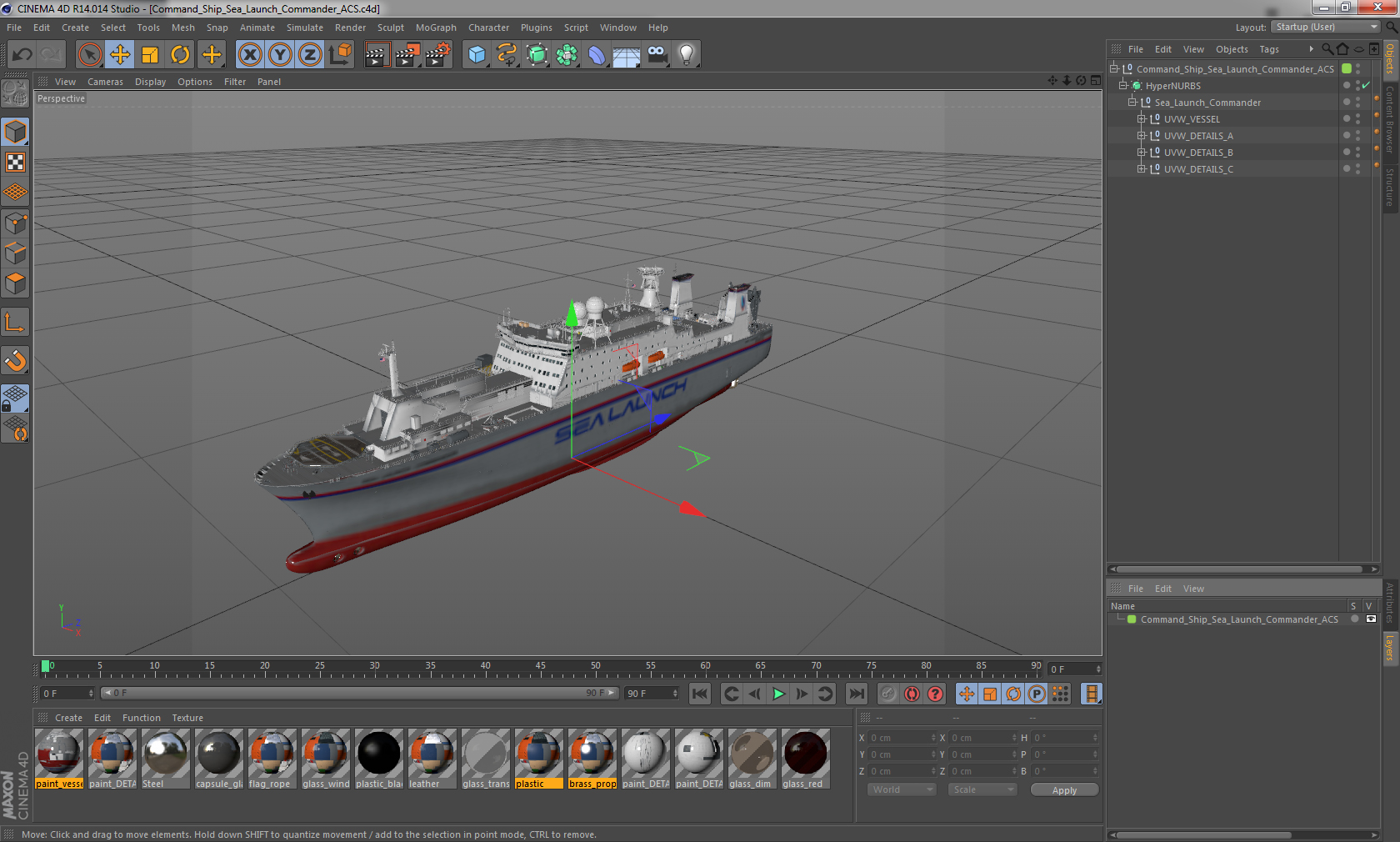The image size is (1400, 842).
Task: Toggle HyperNURBS enabled green checkmark
Action: point(1366,85)
